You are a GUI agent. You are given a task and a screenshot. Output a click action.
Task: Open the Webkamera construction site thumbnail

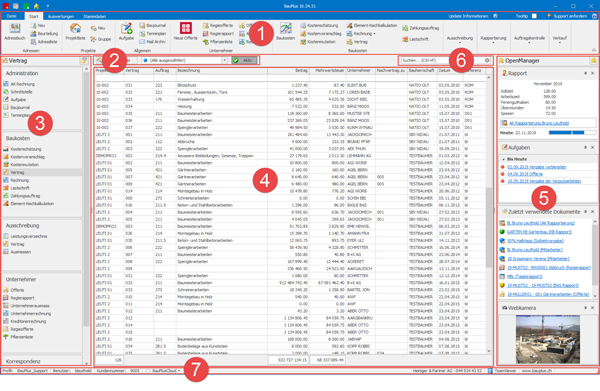(x=548, y=339)
